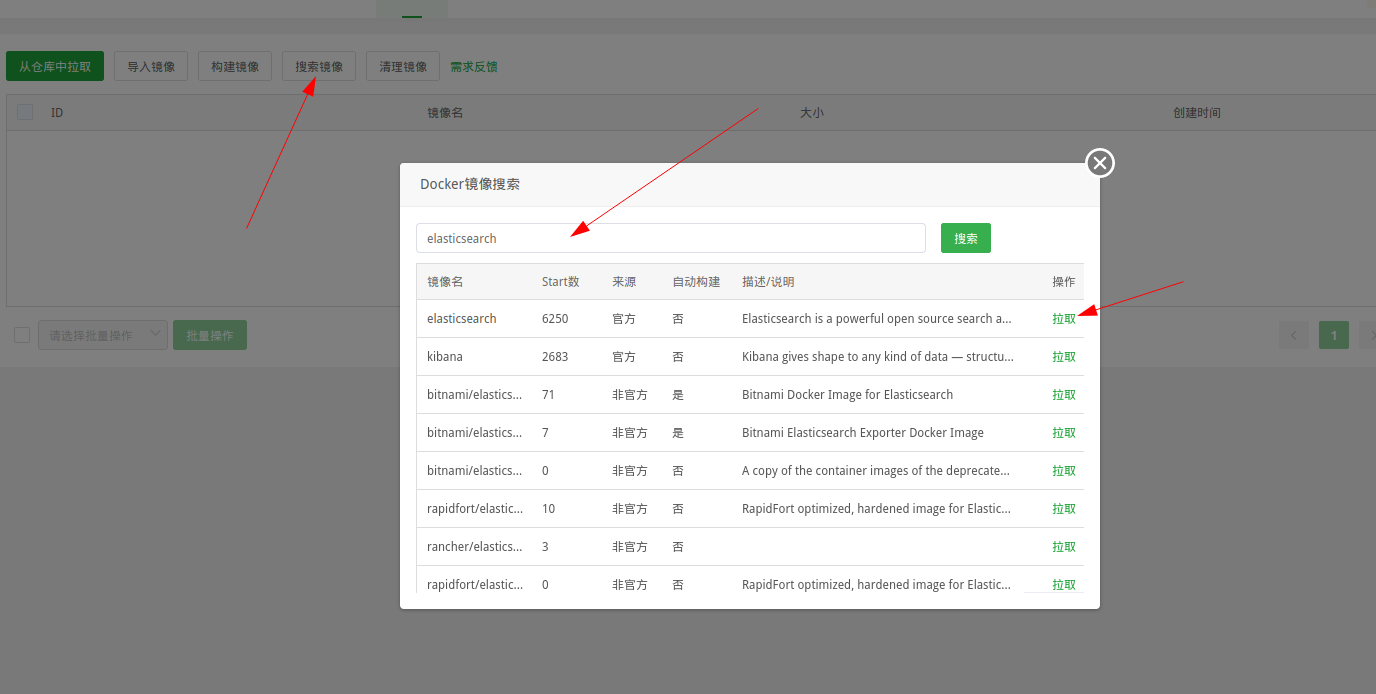Screen dimensions: 1376x694
Task: Select page 1 in pagination
Action: pos(1334,335)
